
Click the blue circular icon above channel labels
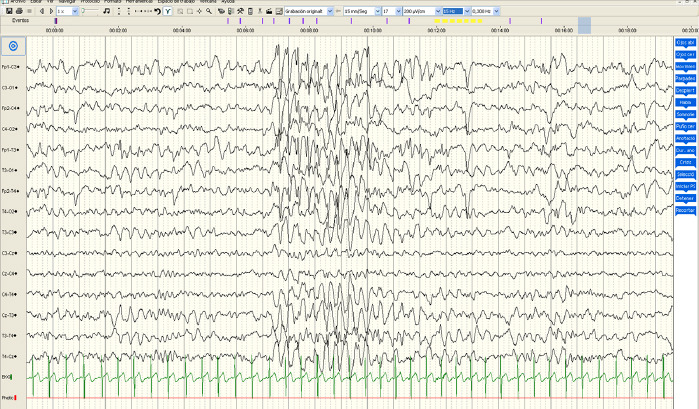coord(13,46)
